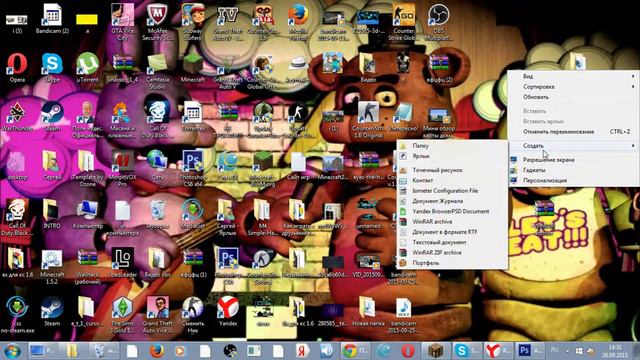Open Разрешение экрана from the context menu

tap(573, 160)
